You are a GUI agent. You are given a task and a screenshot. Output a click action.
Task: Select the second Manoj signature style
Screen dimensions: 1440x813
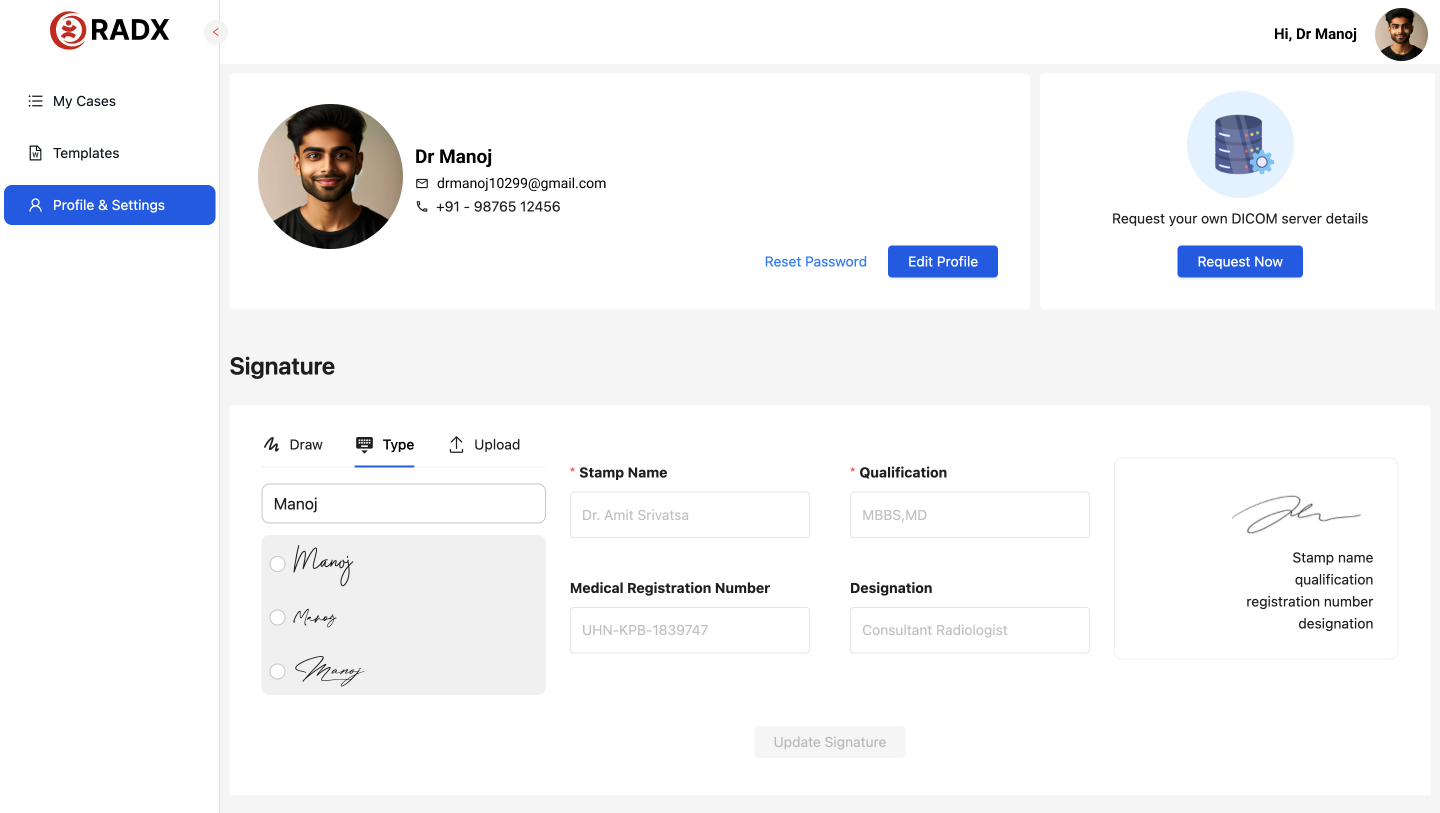tap(278, 618)
